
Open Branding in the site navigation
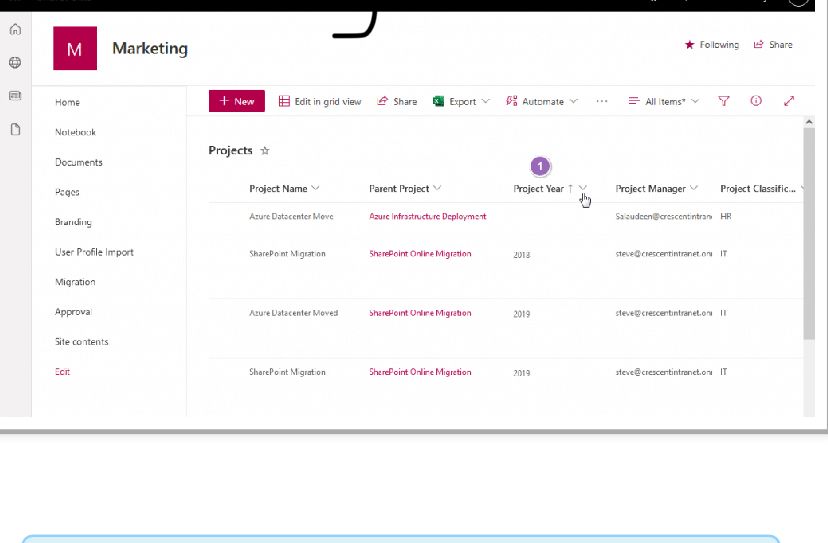[x=73, y=222]
